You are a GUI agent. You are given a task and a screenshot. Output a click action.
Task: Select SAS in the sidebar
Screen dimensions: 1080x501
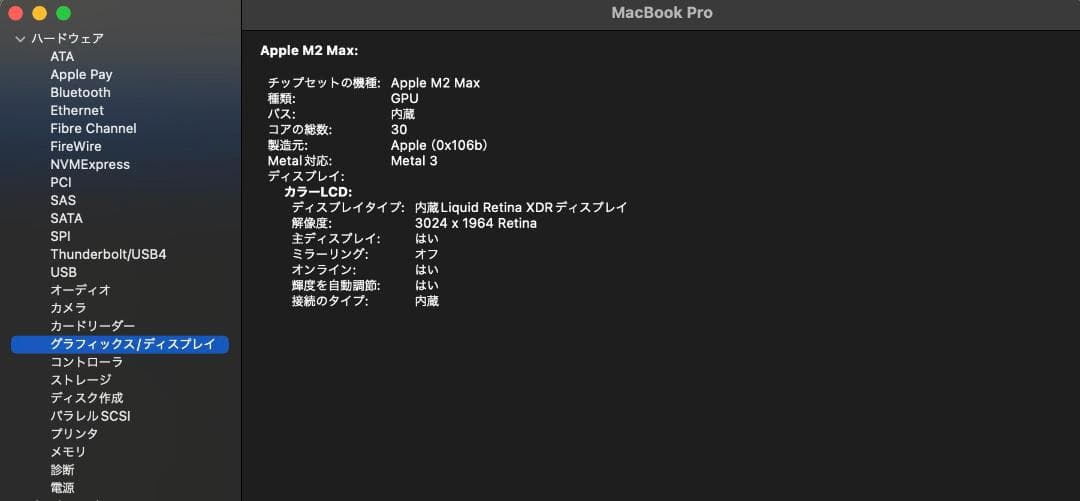63,201
